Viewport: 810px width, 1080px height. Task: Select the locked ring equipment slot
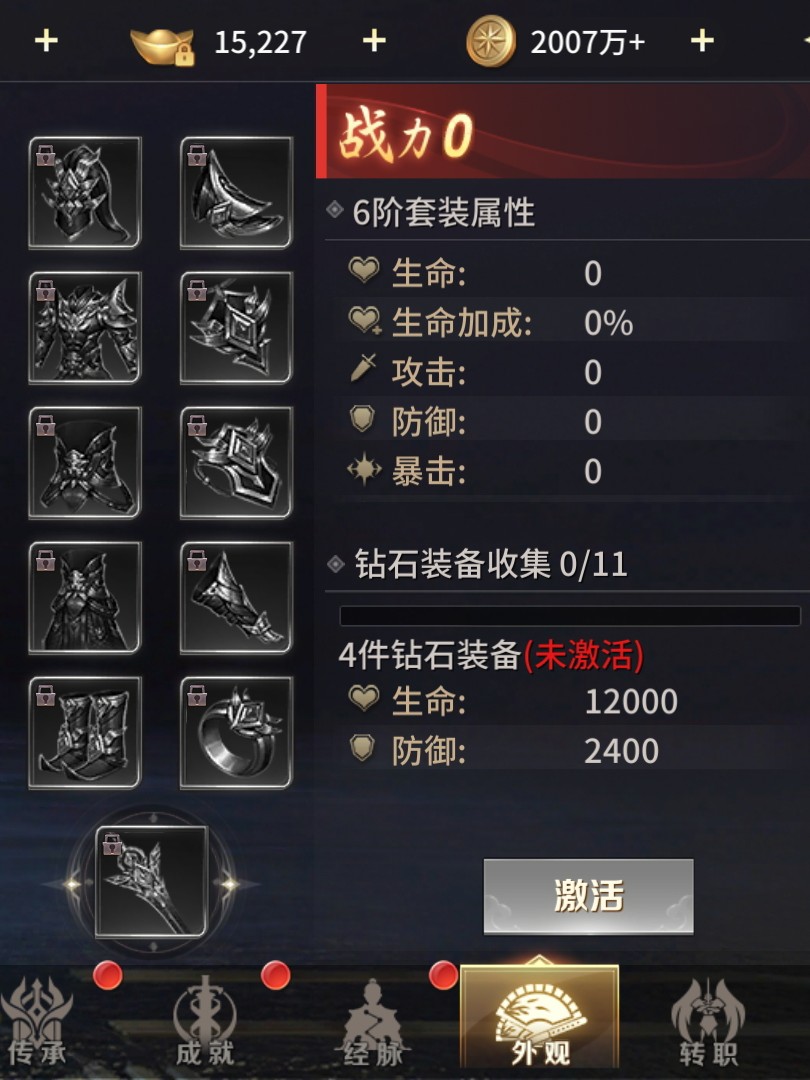point(236,732)
